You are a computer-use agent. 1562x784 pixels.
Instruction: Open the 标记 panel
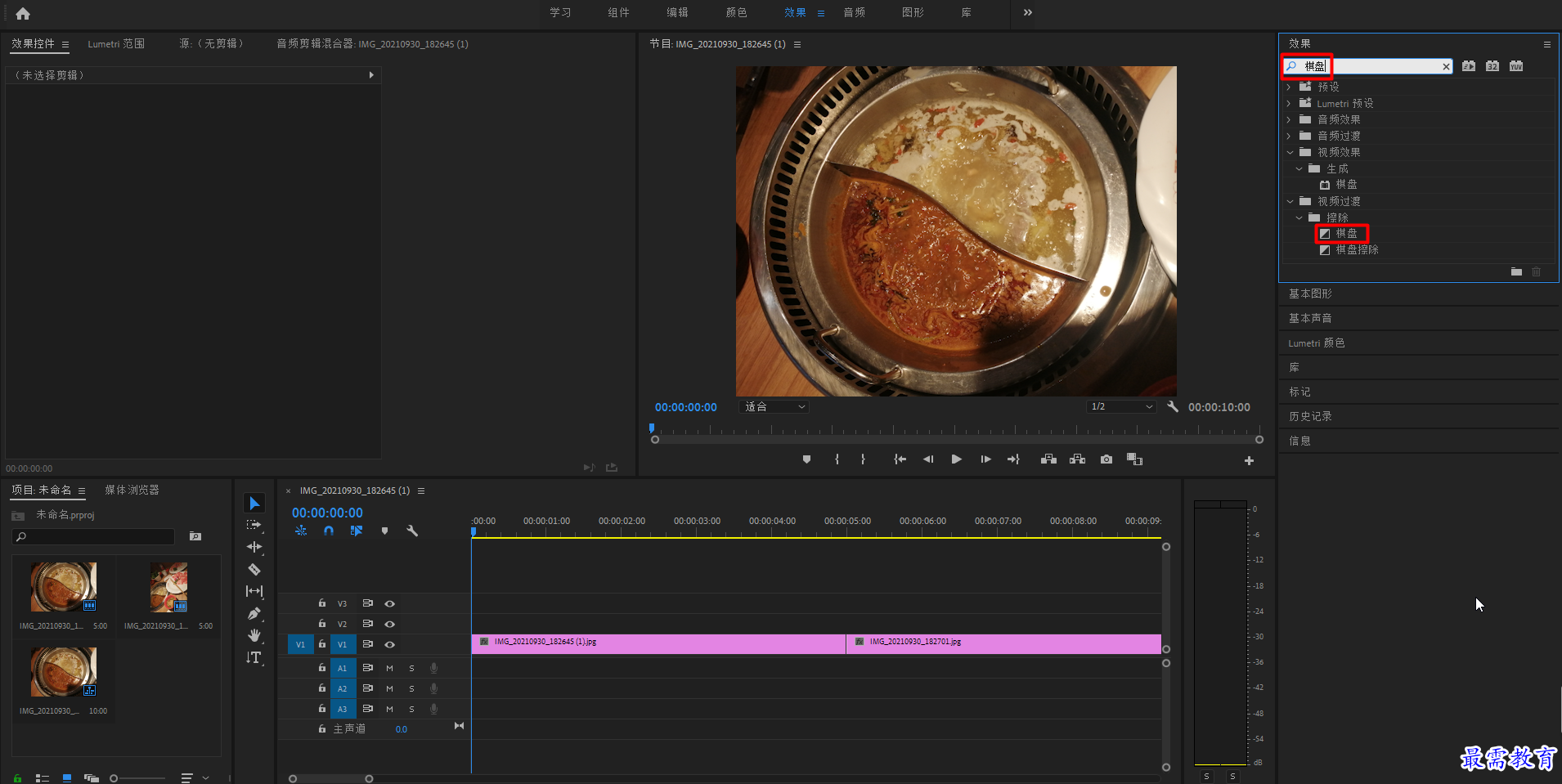[1299, 392]
